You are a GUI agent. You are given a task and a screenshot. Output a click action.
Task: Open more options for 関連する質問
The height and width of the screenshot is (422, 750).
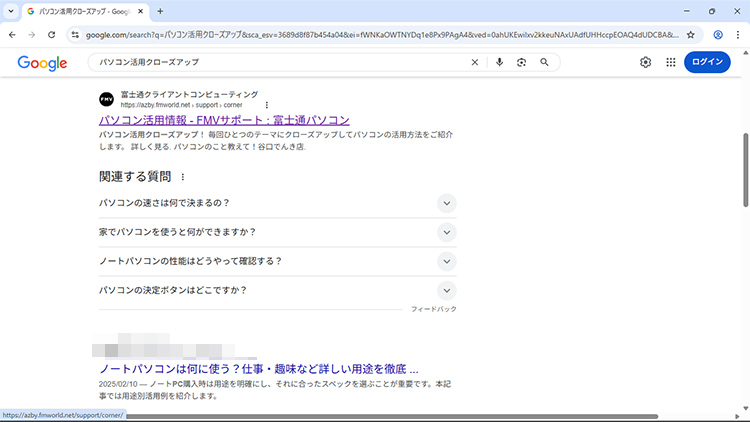[182, 177]
